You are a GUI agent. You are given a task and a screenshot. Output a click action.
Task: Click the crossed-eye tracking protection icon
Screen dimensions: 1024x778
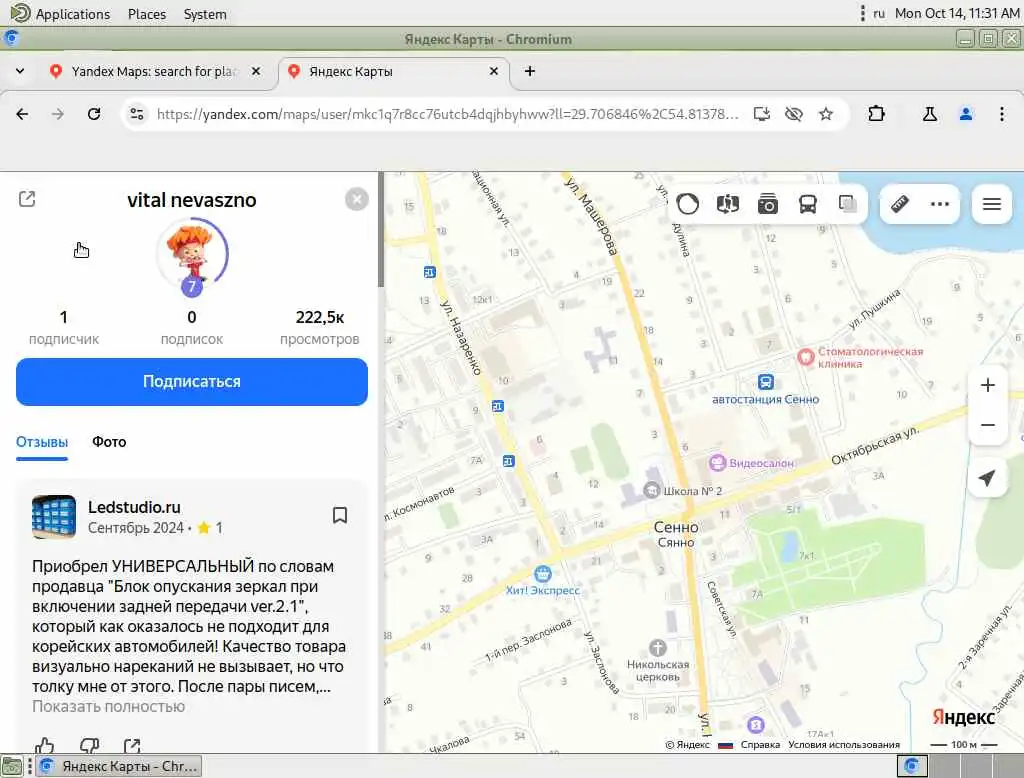click(x=793, y=114)
